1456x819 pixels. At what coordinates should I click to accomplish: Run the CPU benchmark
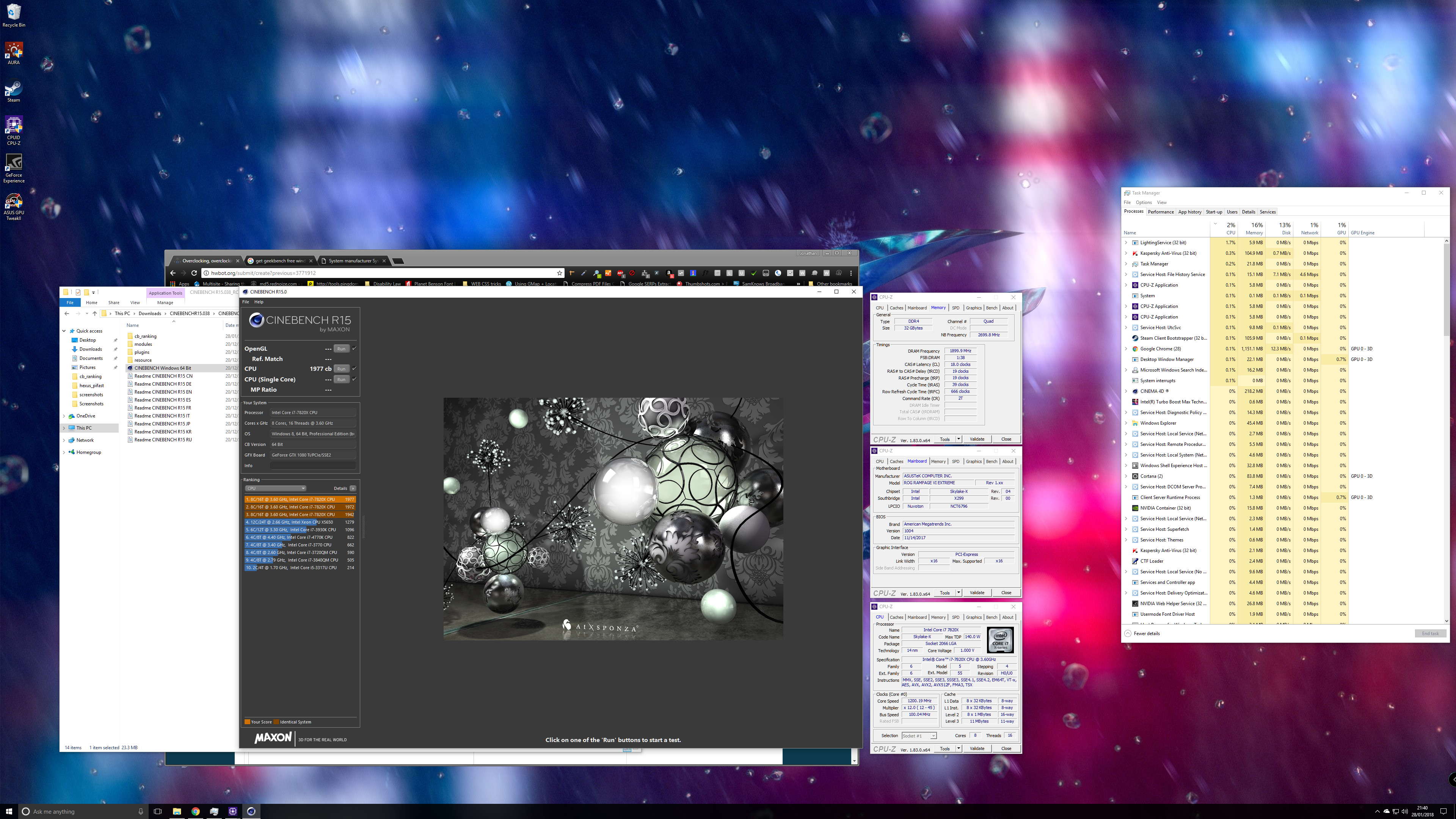point(341,369)
